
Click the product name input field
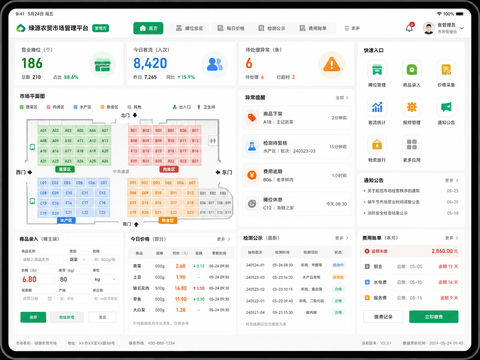[42, 259]
